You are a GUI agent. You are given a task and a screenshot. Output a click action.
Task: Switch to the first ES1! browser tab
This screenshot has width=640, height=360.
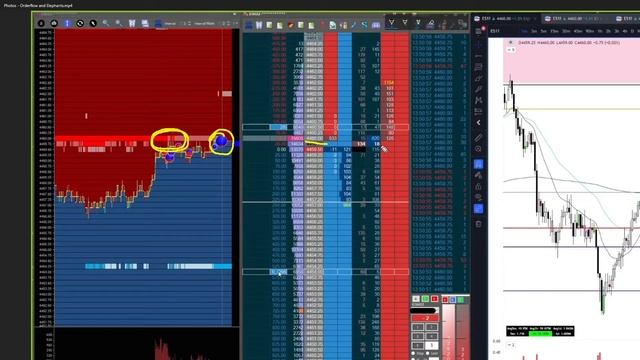pos(507,18)
